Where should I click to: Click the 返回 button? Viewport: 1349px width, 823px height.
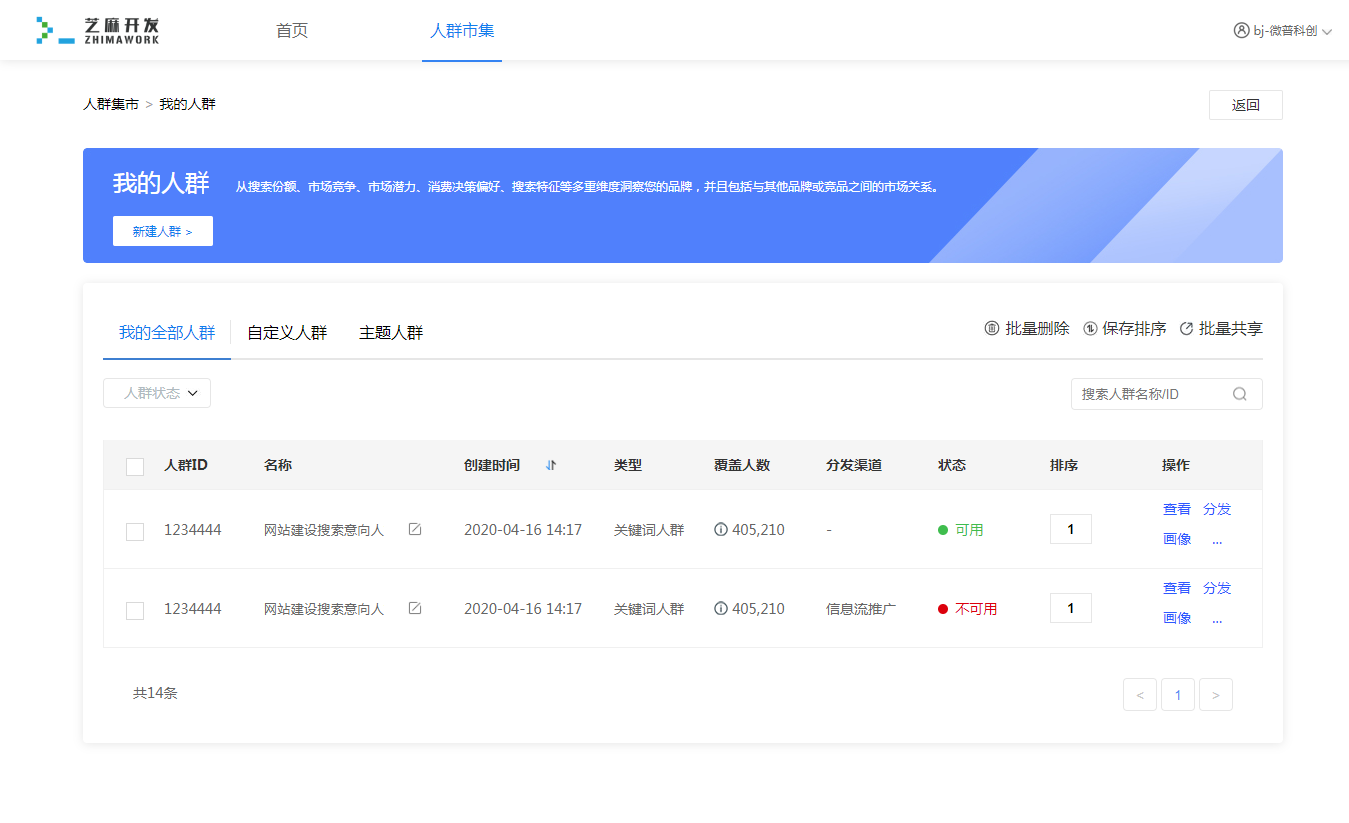coord(1245,105)
